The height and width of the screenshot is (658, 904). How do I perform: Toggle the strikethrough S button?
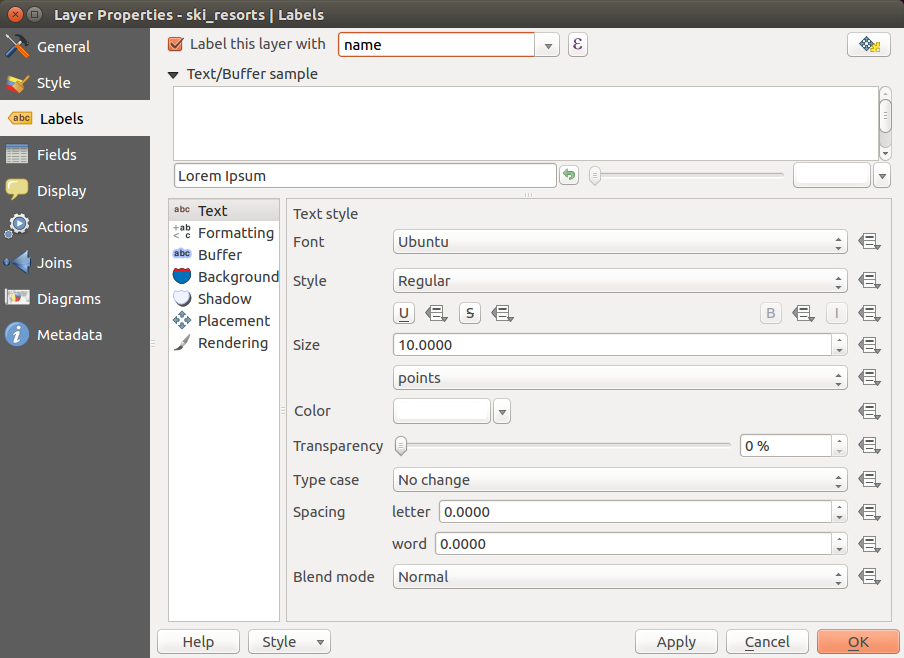(x=470, y=313)
